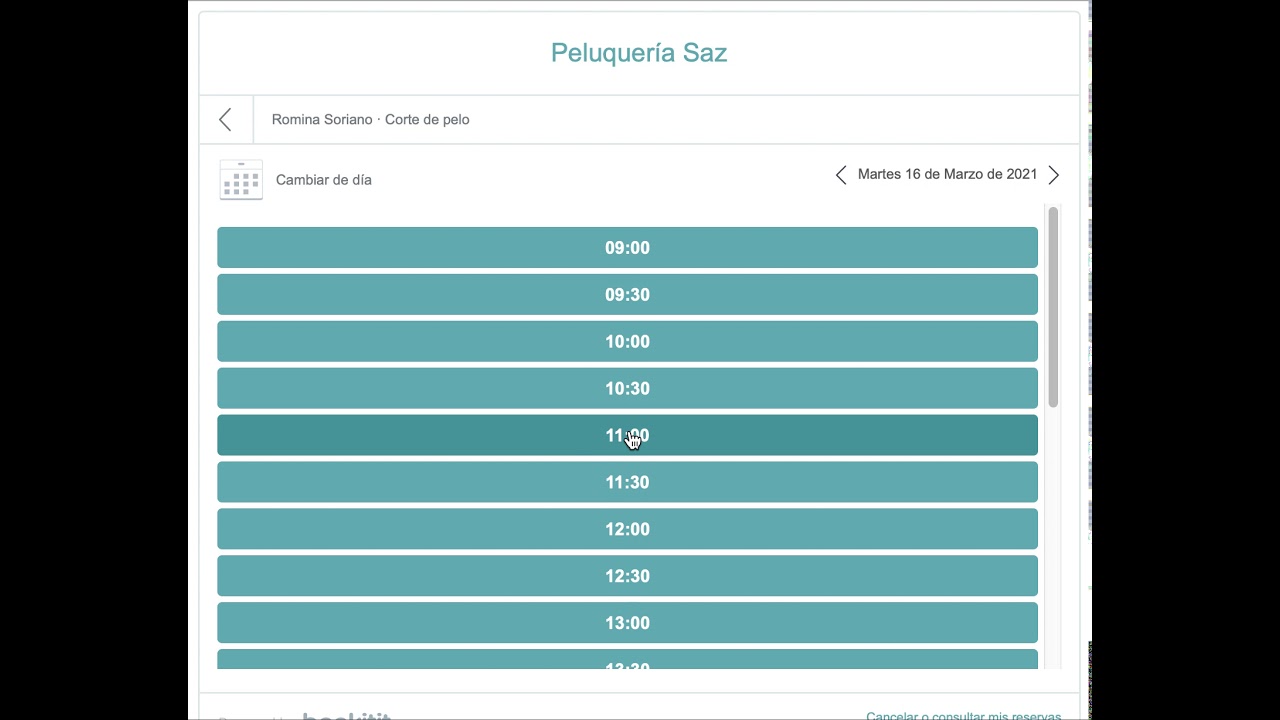This screenshot has height=720, width=1280.
Task: Open 'Cancelar o consultar mis reservas' link
Action: click(x=964, y=715)
